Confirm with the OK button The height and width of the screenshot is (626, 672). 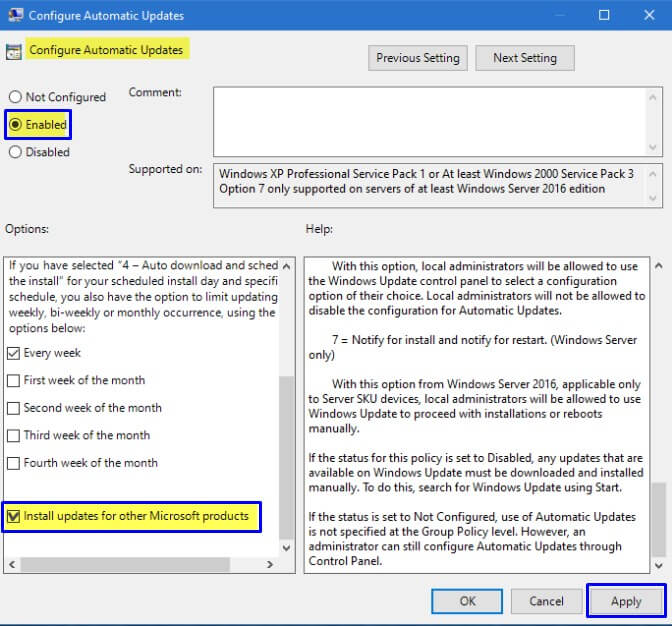[x=467, y=601]
